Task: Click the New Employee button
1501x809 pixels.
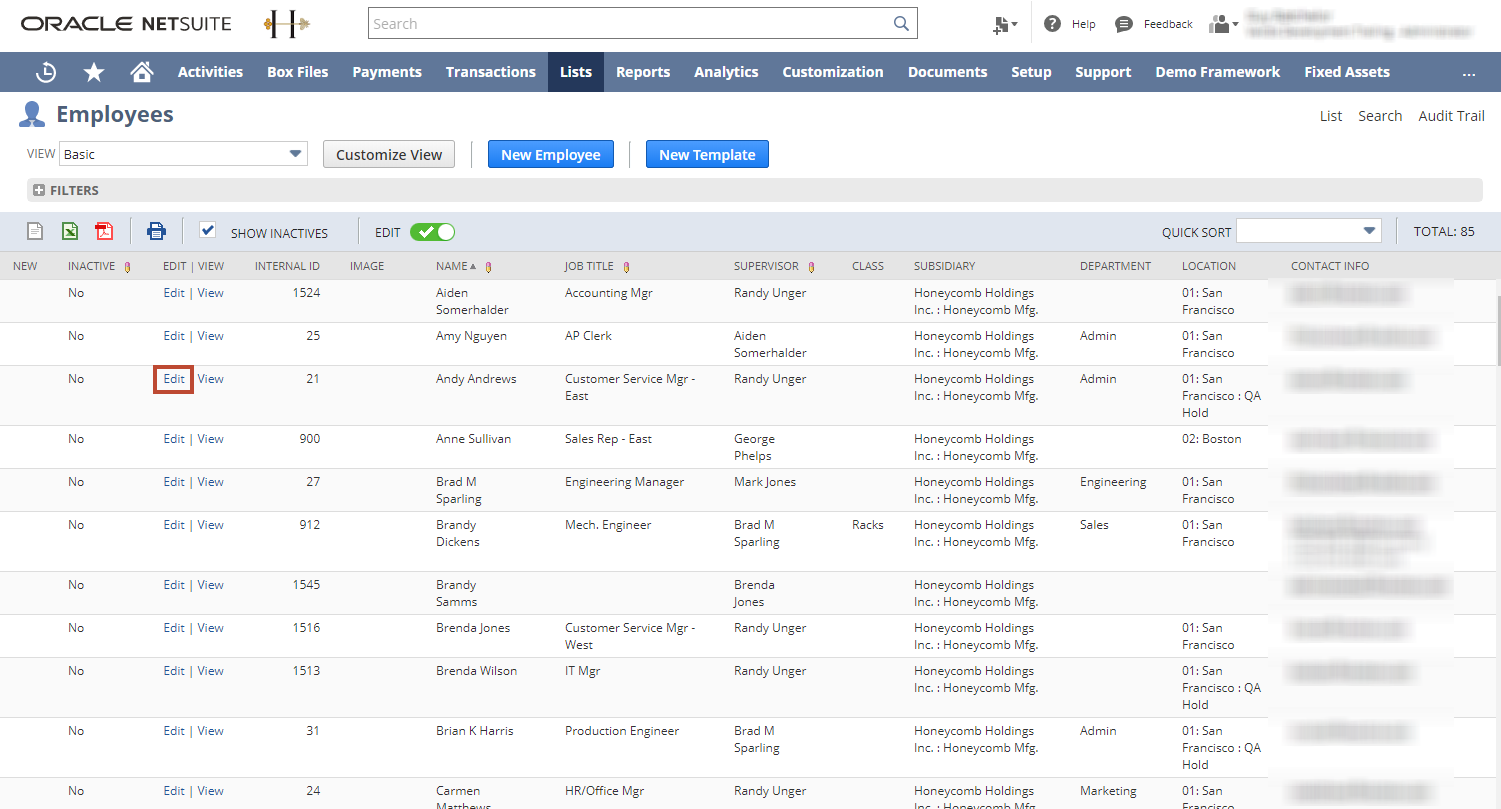Action: 551,154
